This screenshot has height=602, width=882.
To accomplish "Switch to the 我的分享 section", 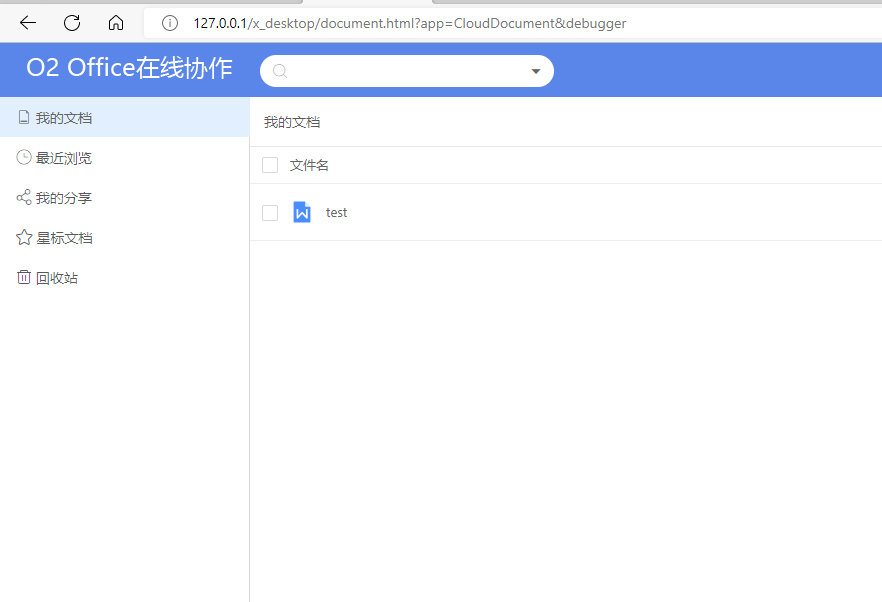I will pos(63,197).
